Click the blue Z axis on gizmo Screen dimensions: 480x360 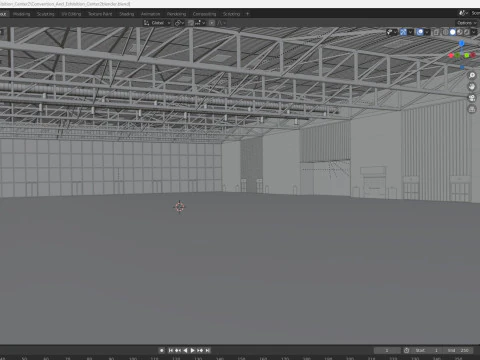coord(462,43)
